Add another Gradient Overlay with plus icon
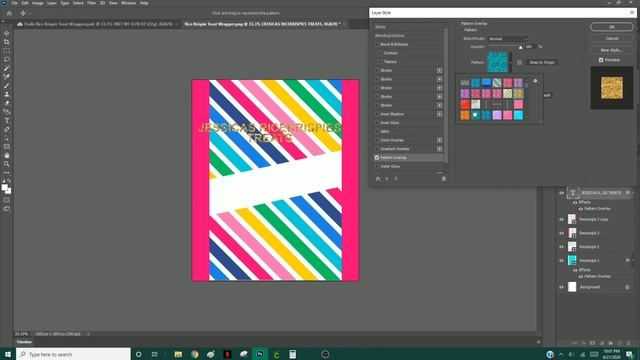 click(440, 149)
